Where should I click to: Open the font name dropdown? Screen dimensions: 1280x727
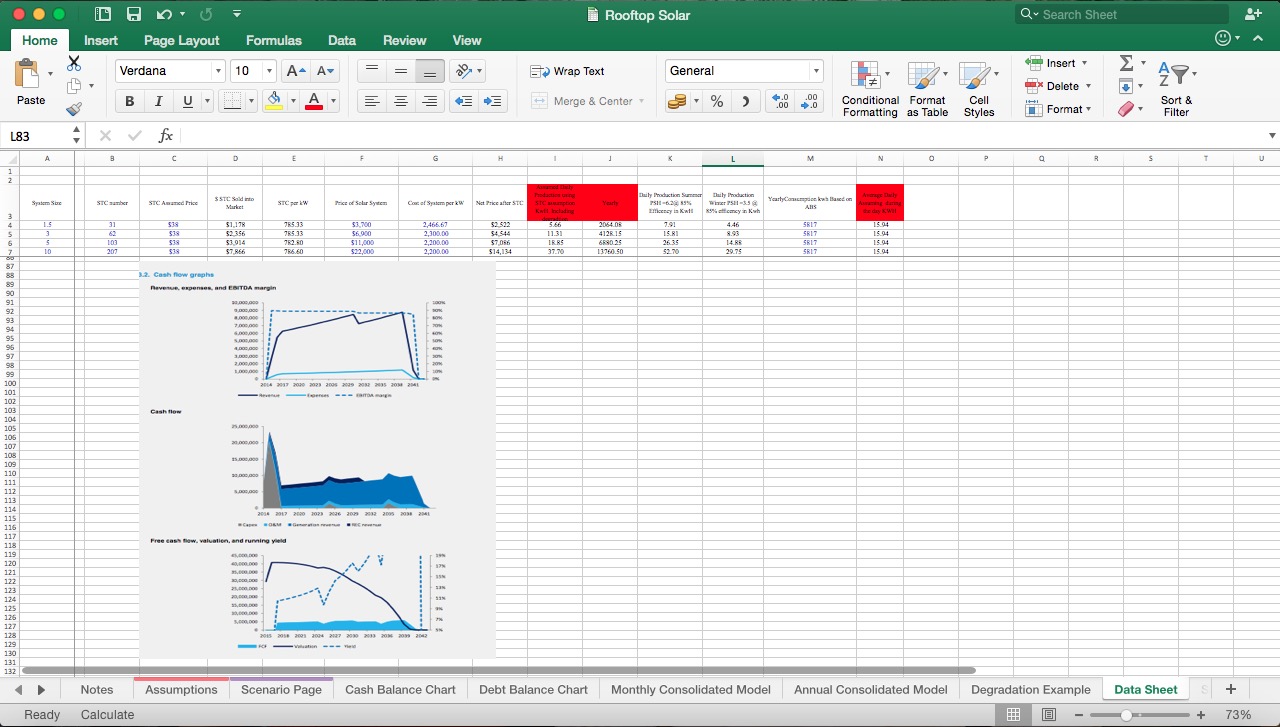click(x=218, y=71)
